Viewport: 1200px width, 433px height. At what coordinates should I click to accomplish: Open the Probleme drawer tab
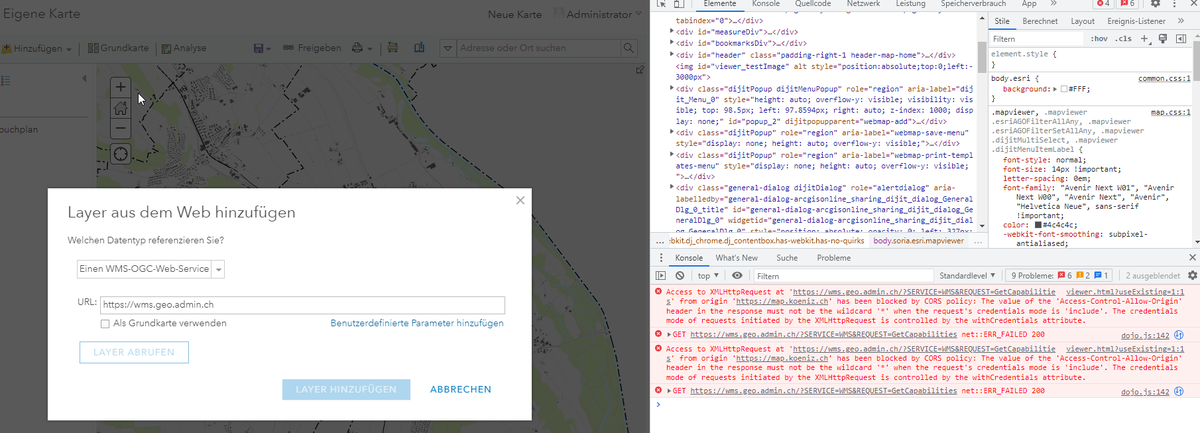pos(834,257)
